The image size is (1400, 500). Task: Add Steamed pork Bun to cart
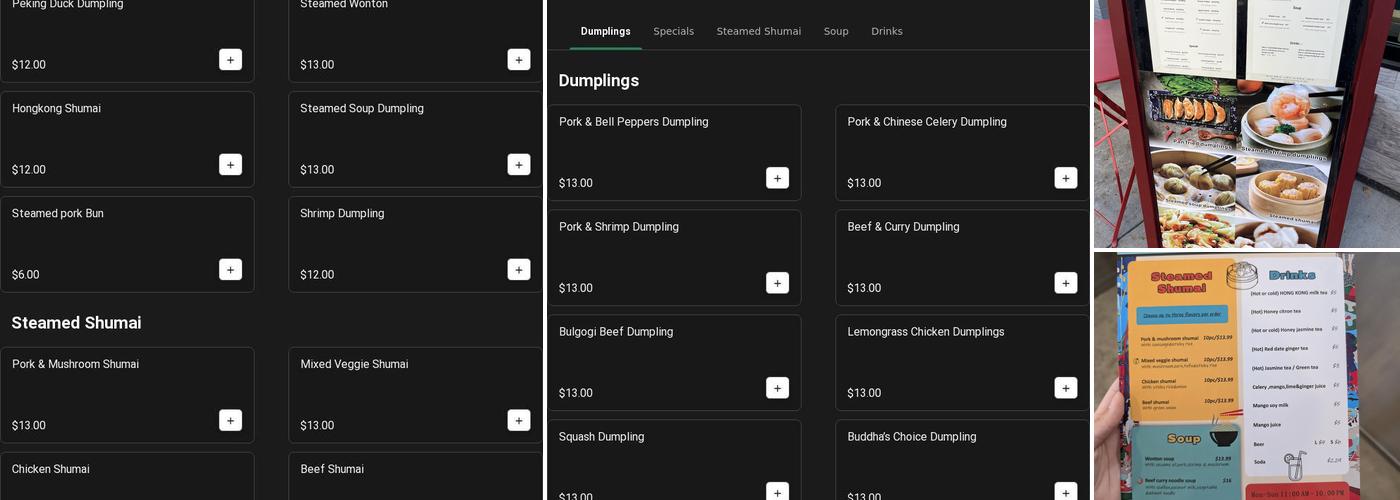click(x=230, y=270)
